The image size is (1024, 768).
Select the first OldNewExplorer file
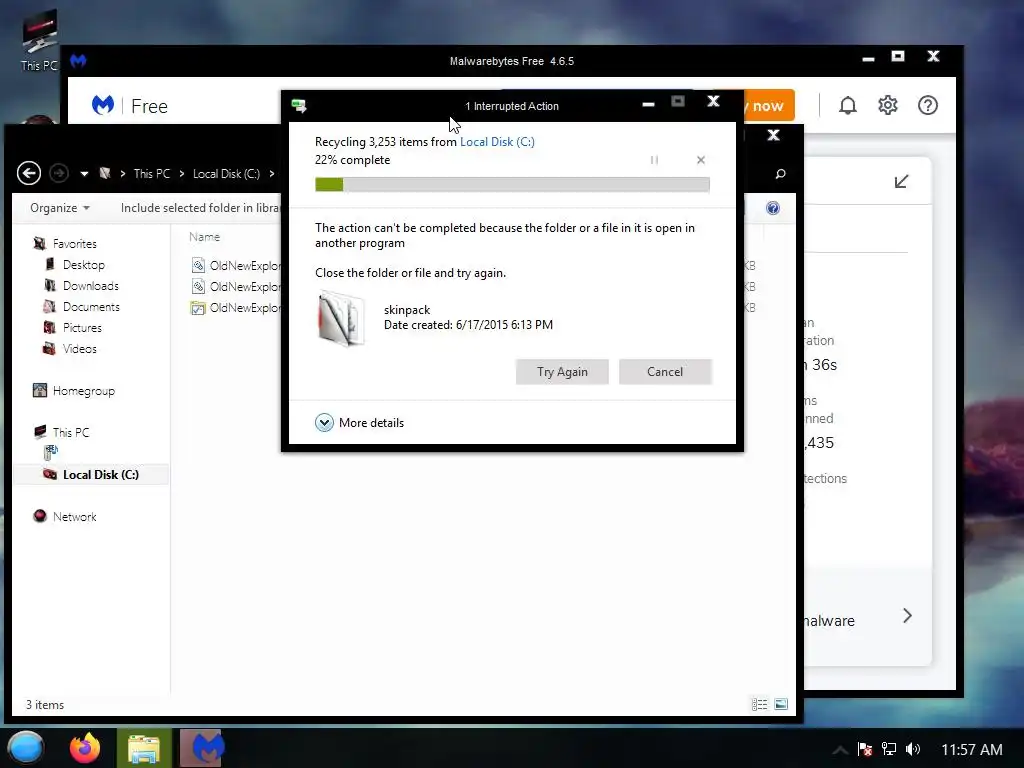(x=236, y=265)
